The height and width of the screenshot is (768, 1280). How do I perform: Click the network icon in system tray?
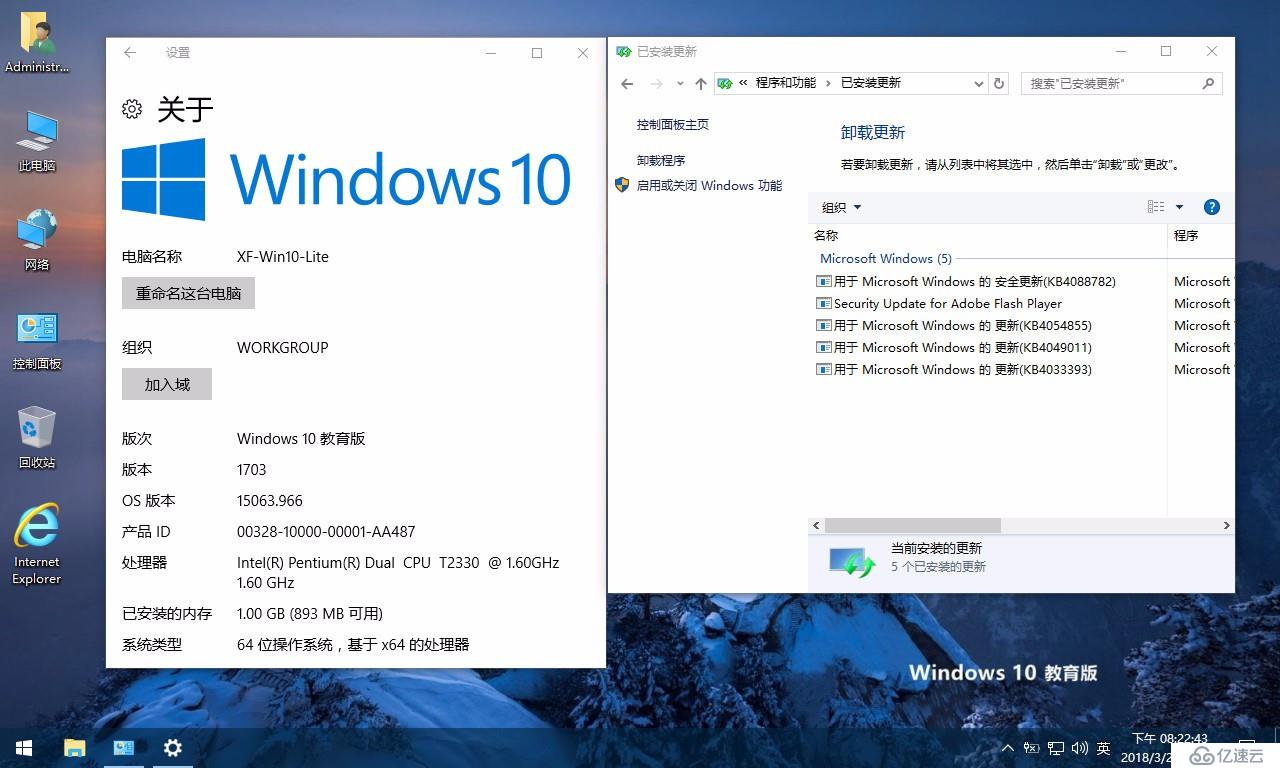click(1056, 747)
